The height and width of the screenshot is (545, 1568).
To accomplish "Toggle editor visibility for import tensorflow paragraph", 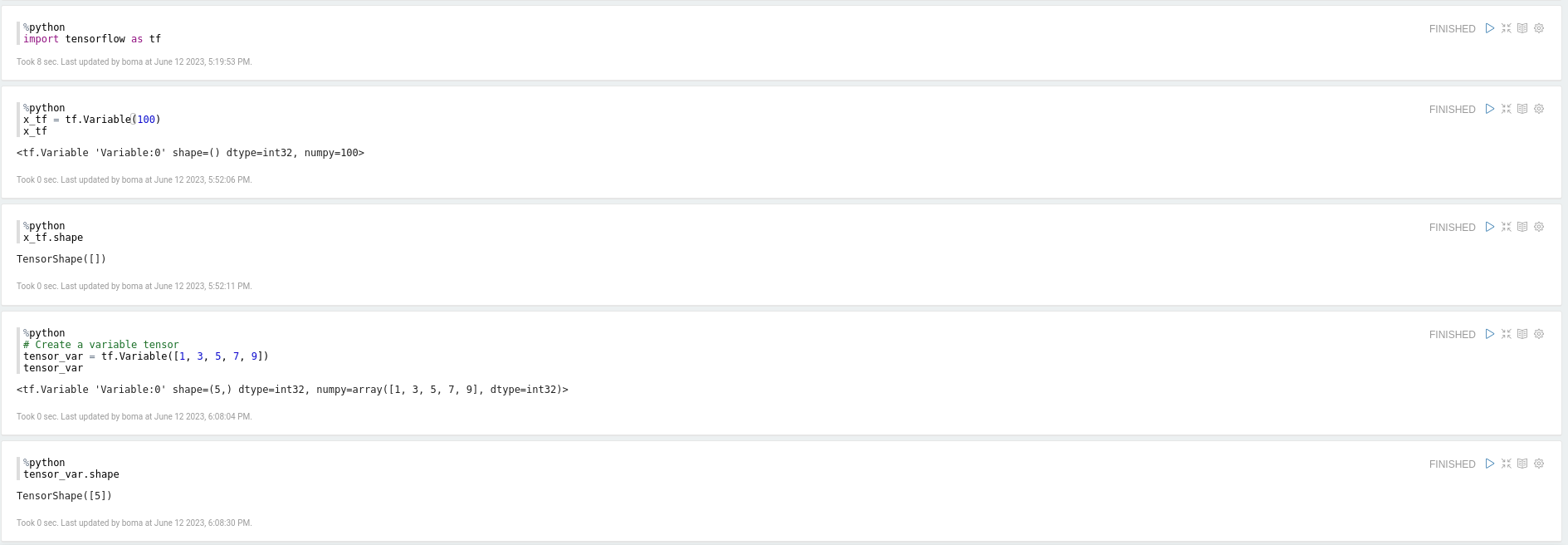I will pos(1506,28).
